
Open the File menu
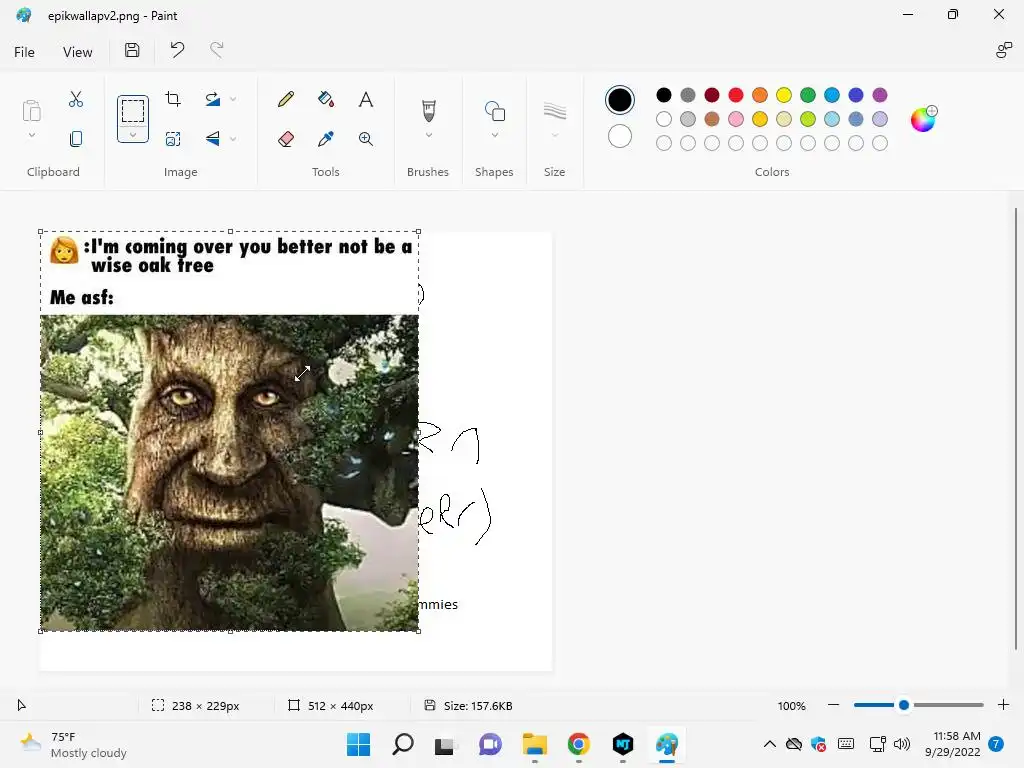click(24, 52)
